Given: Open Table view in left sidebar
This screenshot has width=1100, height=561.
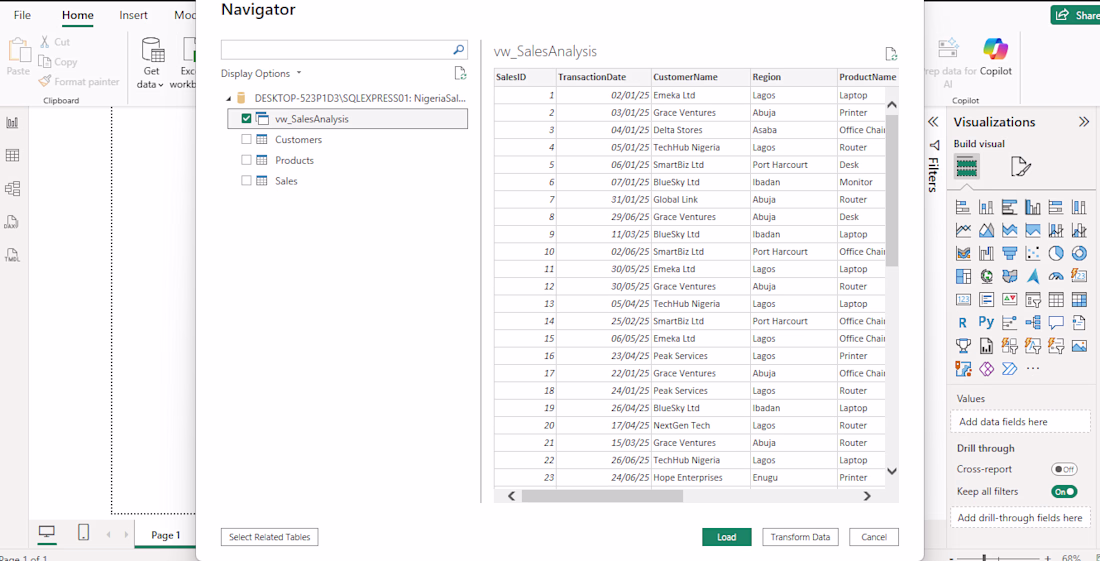Looking at the screenshot, I should tap(12, 156).
